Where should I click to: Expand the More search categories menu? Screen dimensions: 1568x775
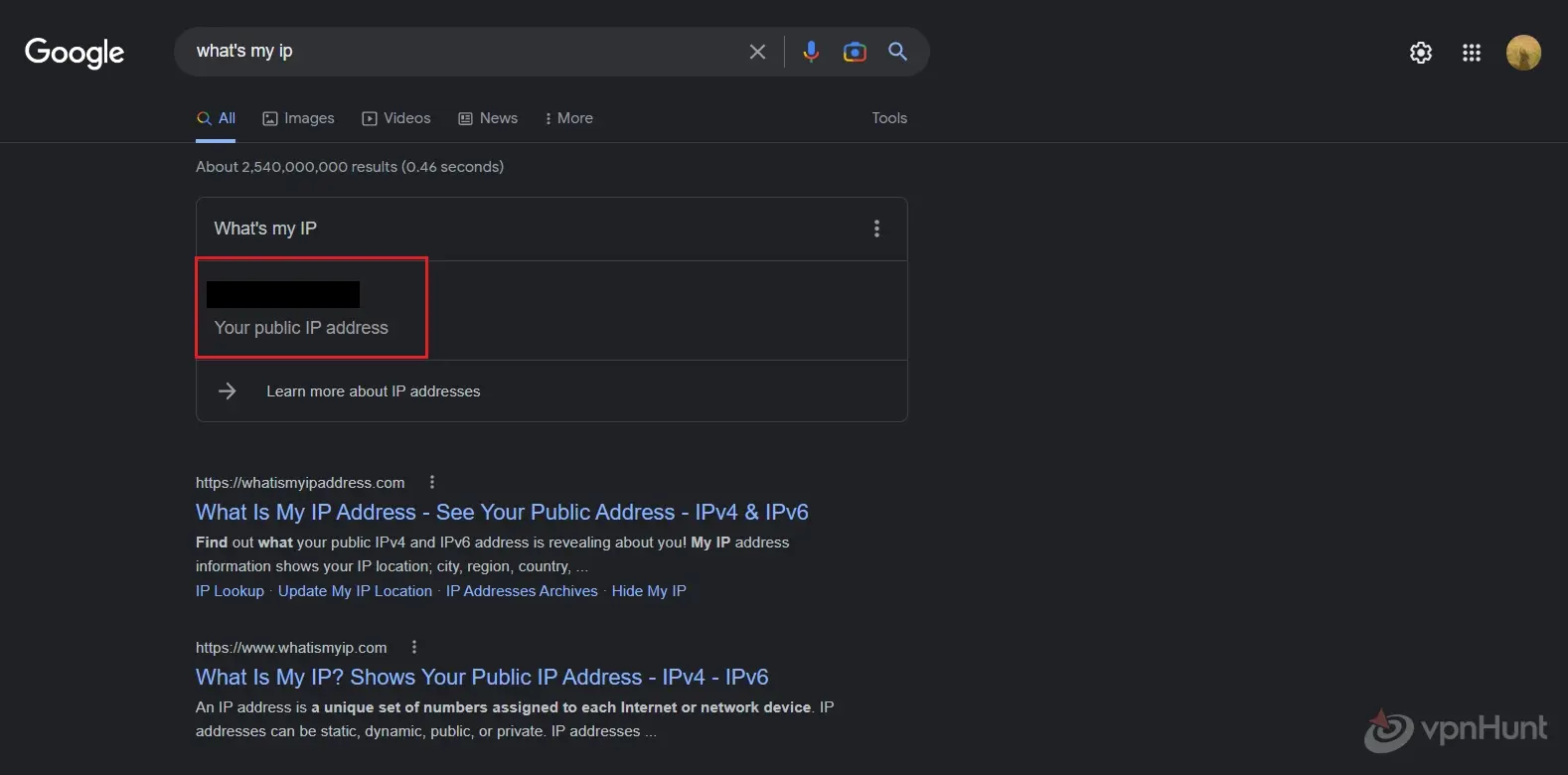[x=568, y=118]
